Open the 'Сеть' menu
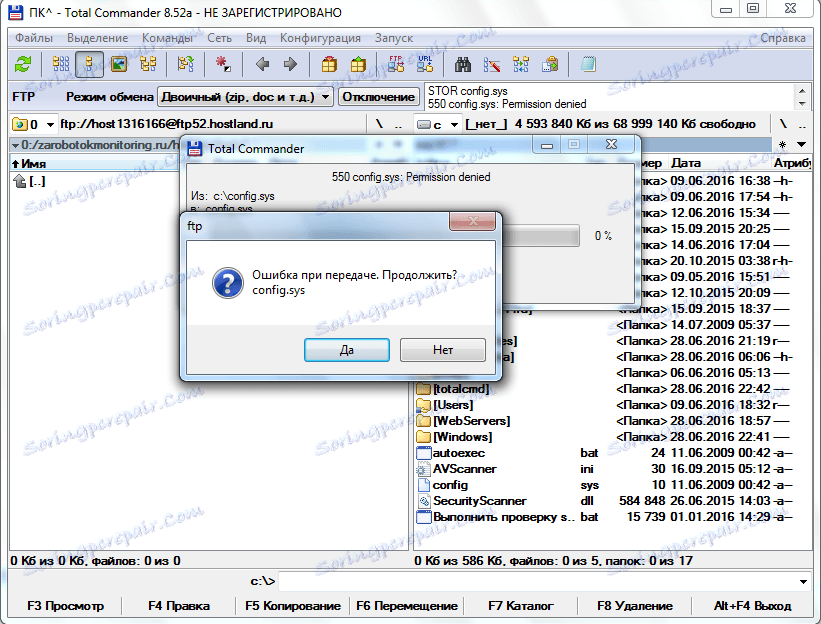The height and width of the screenshot is (624, 821). point(219,38)
